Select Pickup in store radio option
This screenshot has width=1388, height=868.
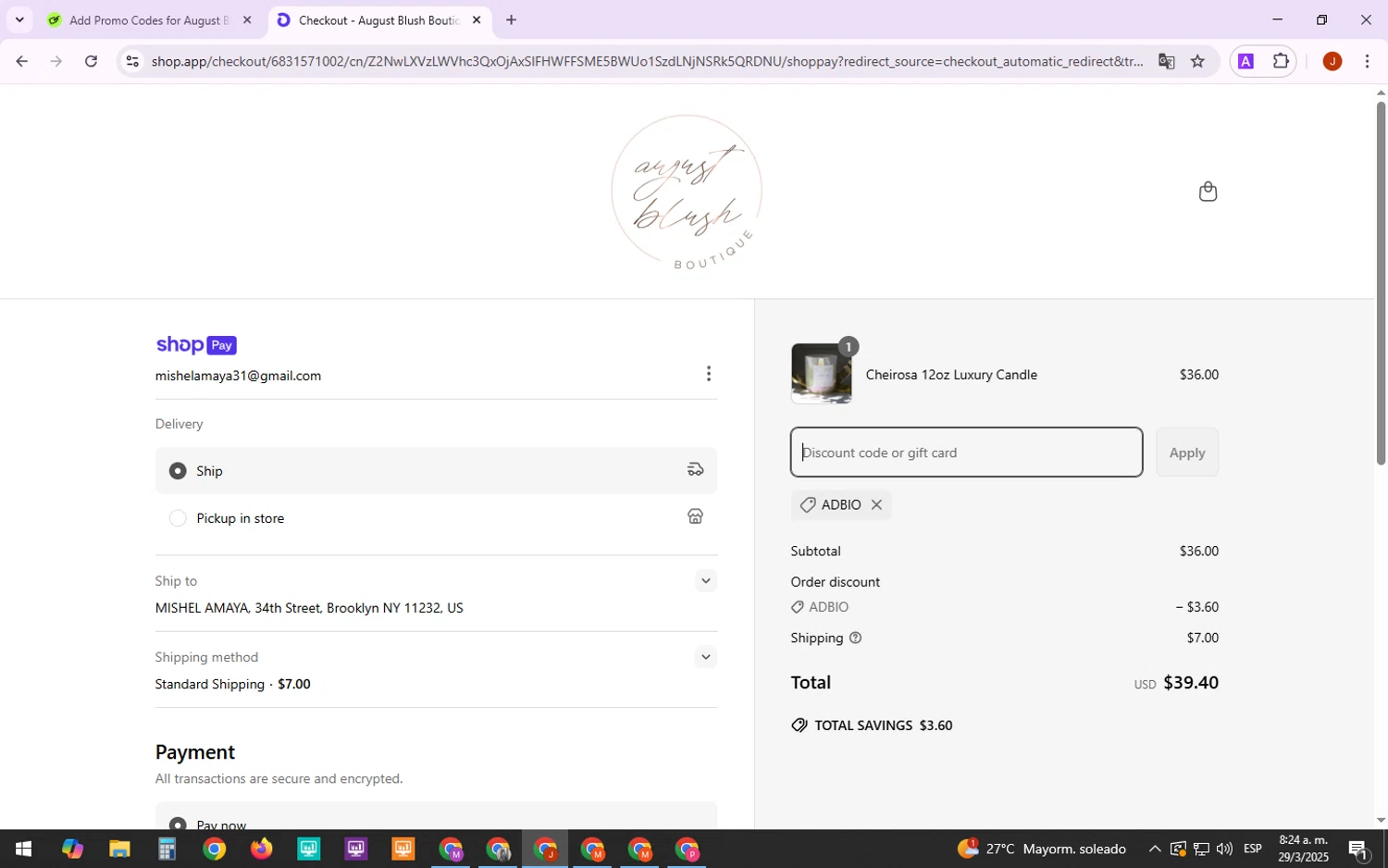pyautogui.click(x=178, y=518)
